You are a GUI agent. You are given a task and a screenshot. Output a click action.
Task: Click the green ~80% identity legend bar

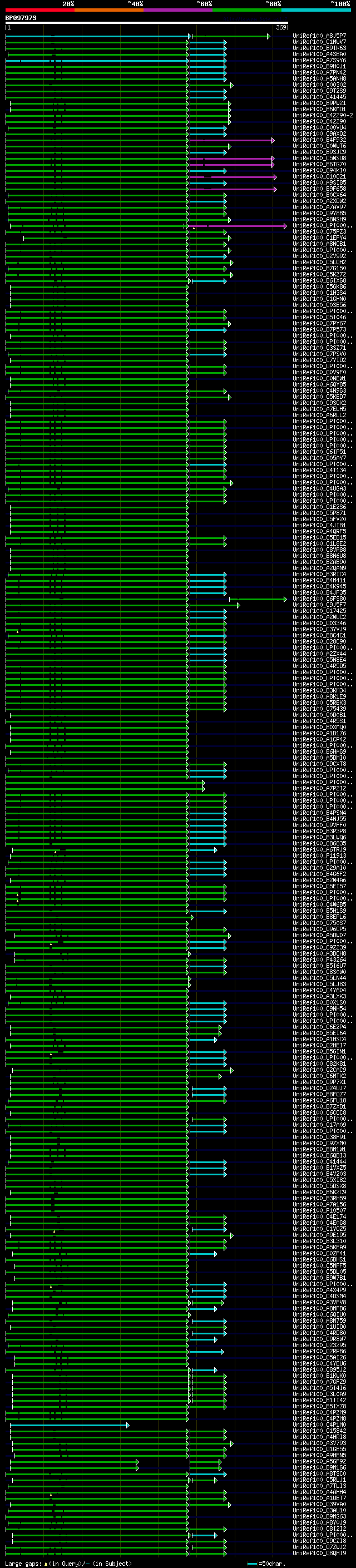247,11
